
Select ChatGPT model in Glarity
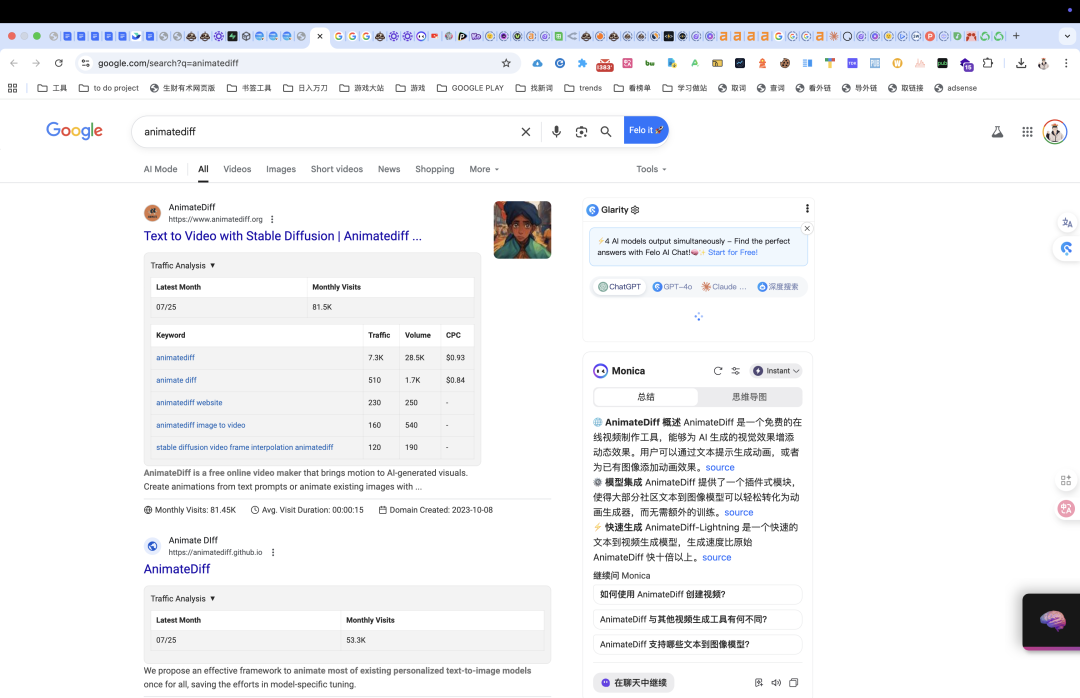pos(619,287)
